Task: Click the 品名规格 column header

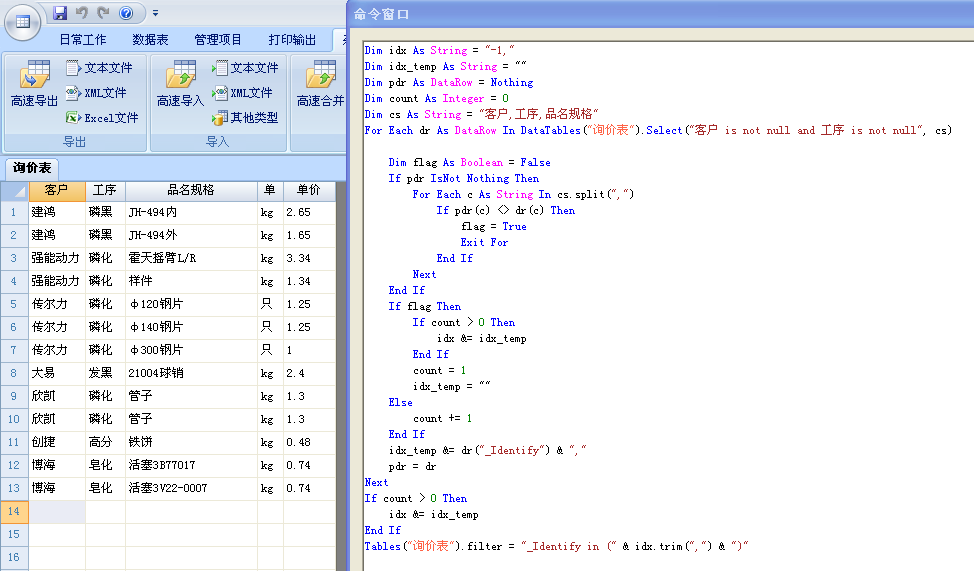Action: [x=191, y=190]
